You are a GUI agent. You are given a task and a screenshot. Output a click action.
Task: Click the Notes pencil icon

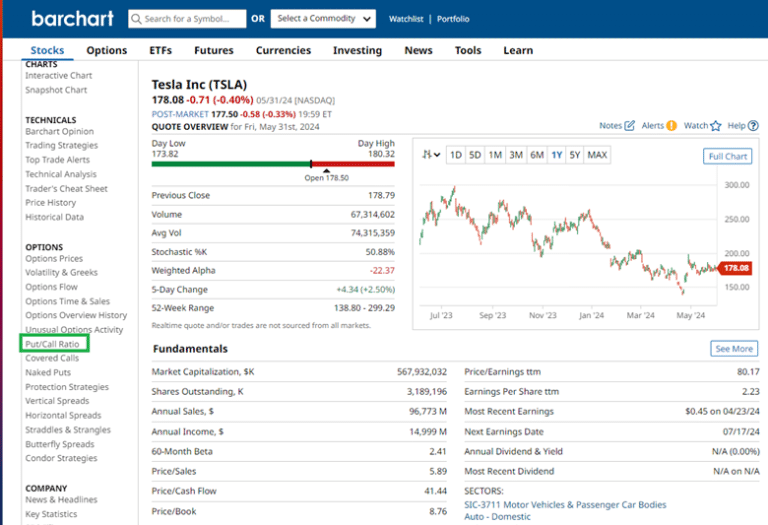(629, 126)
